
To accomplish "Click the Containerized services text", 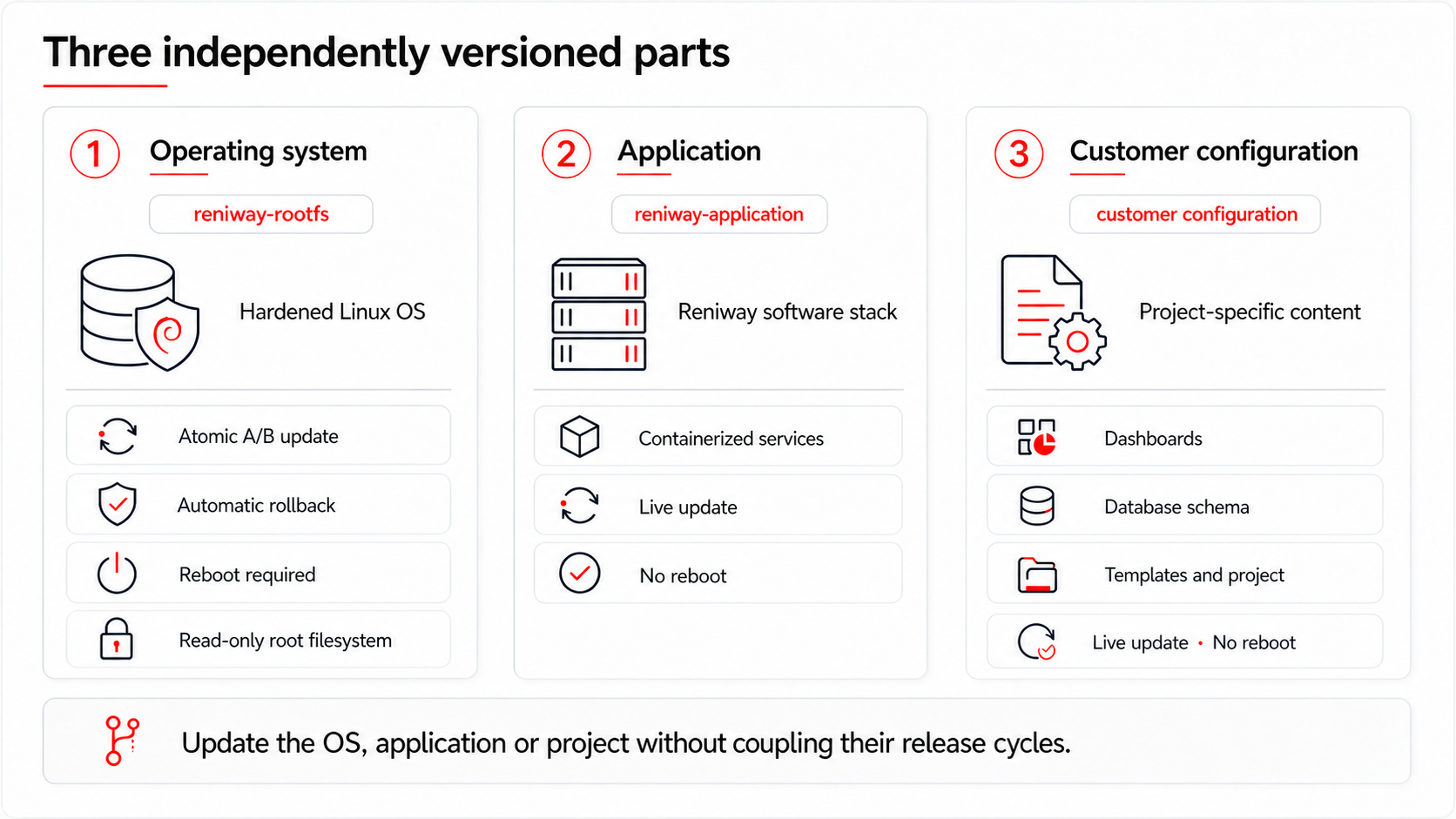I will (731, 439).
